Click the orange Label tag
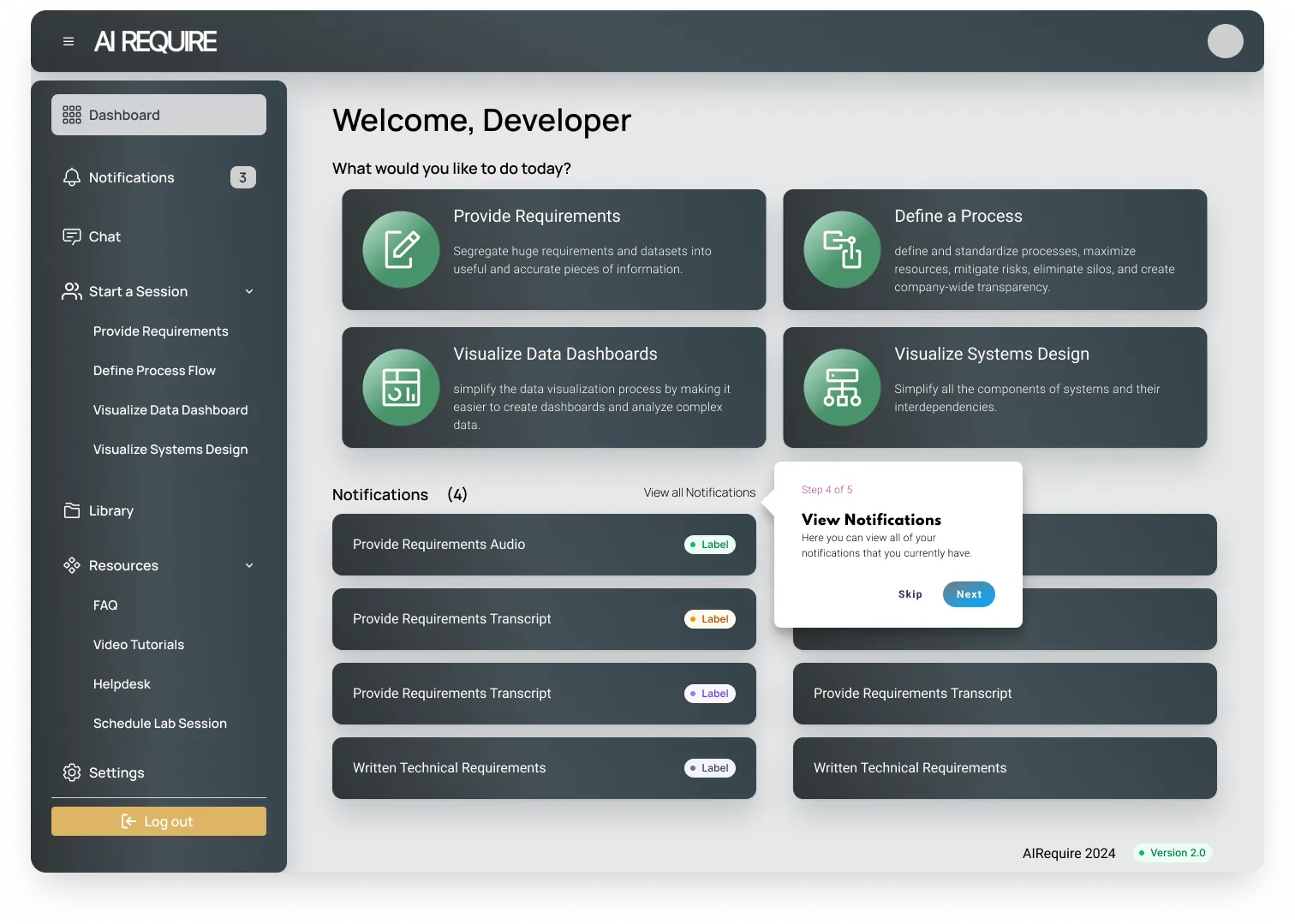 click(x=710, y=619)
